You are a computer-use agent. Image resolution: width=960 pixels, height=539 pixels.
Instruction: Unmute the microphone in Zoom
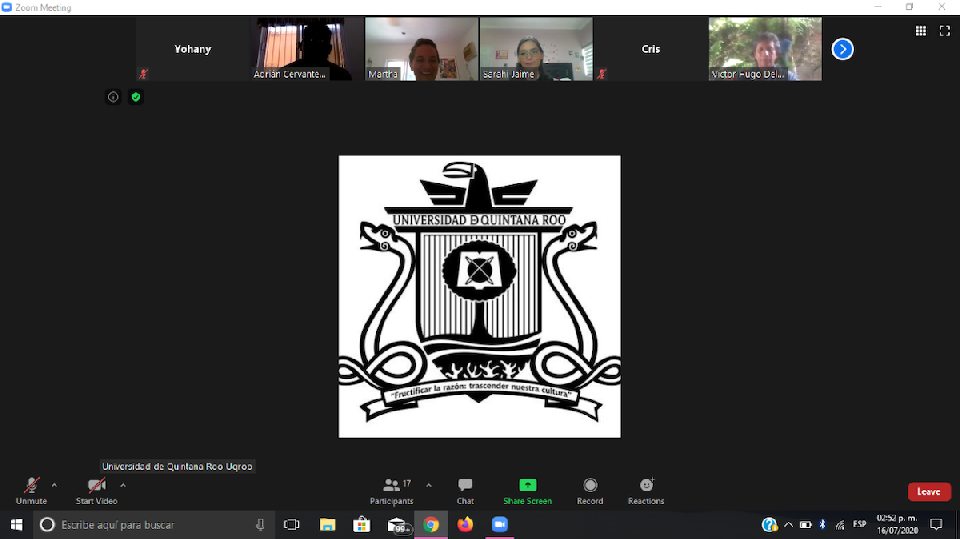tap(31, 491)
